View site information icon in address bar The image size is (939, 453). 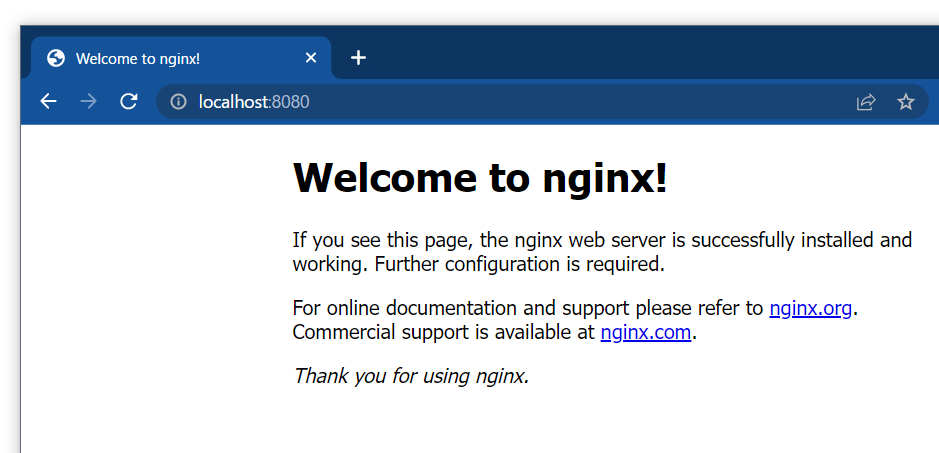coord(178,102)
